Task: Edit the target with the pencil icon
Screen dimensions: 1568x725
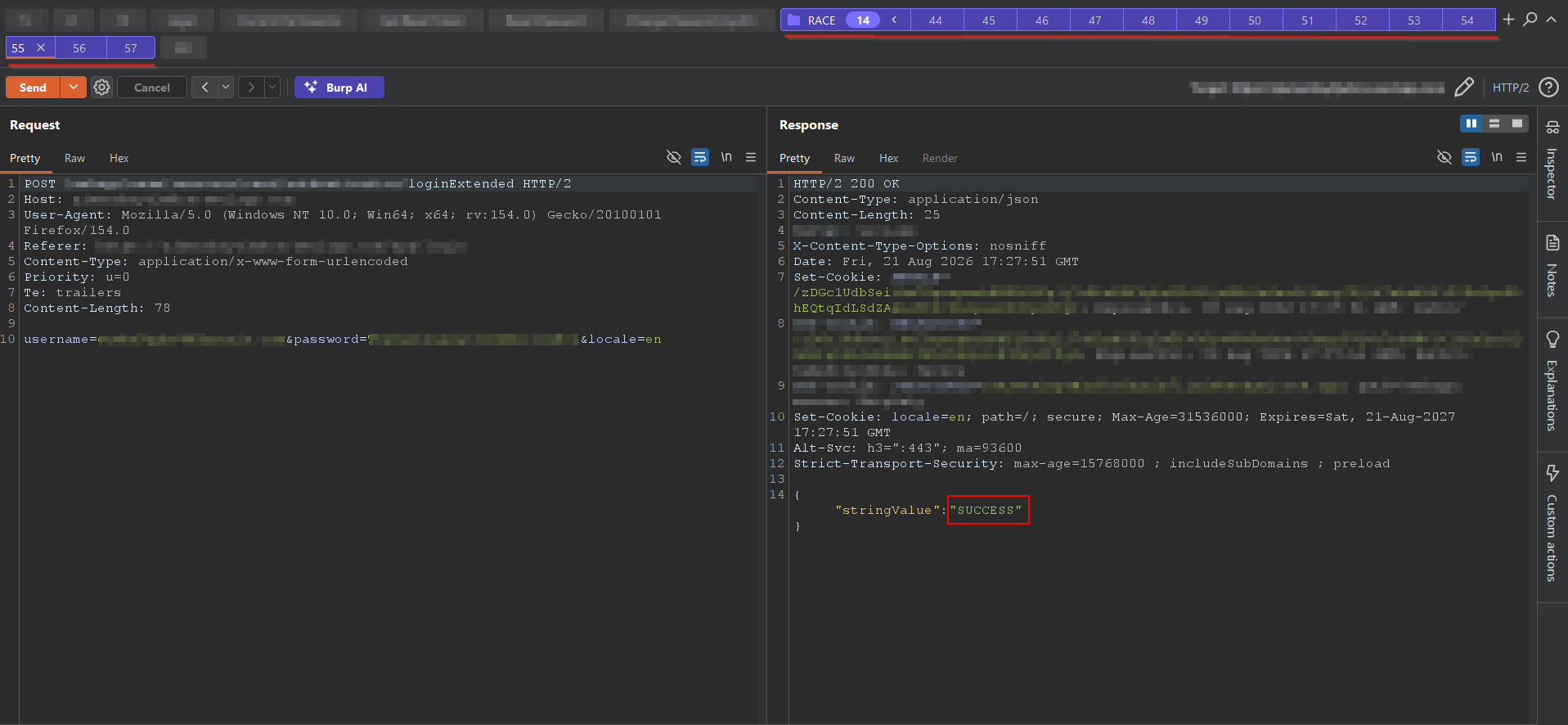Action: pos(1464,88)
